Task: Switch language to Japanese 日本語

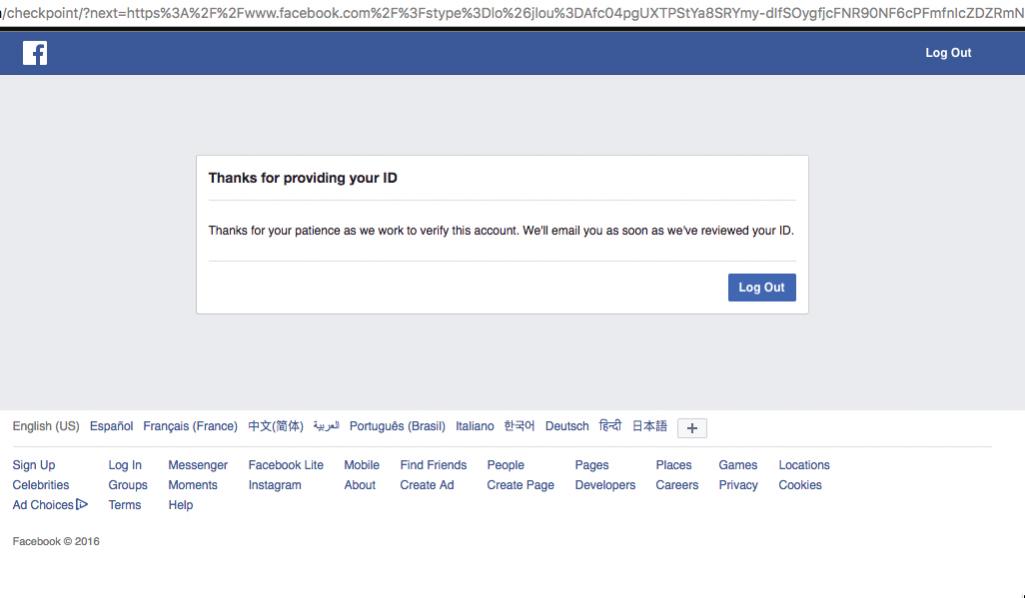Action: coord(649,426)
